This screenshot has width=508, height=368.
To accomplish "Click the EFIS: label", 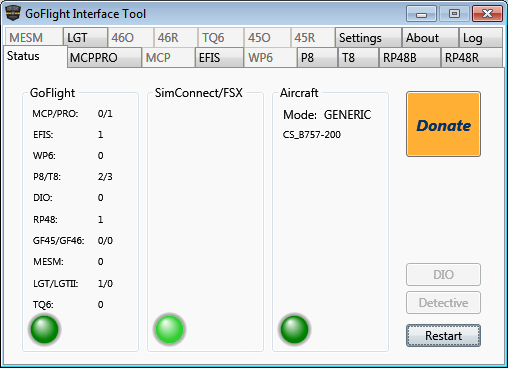I will (43, 135).
